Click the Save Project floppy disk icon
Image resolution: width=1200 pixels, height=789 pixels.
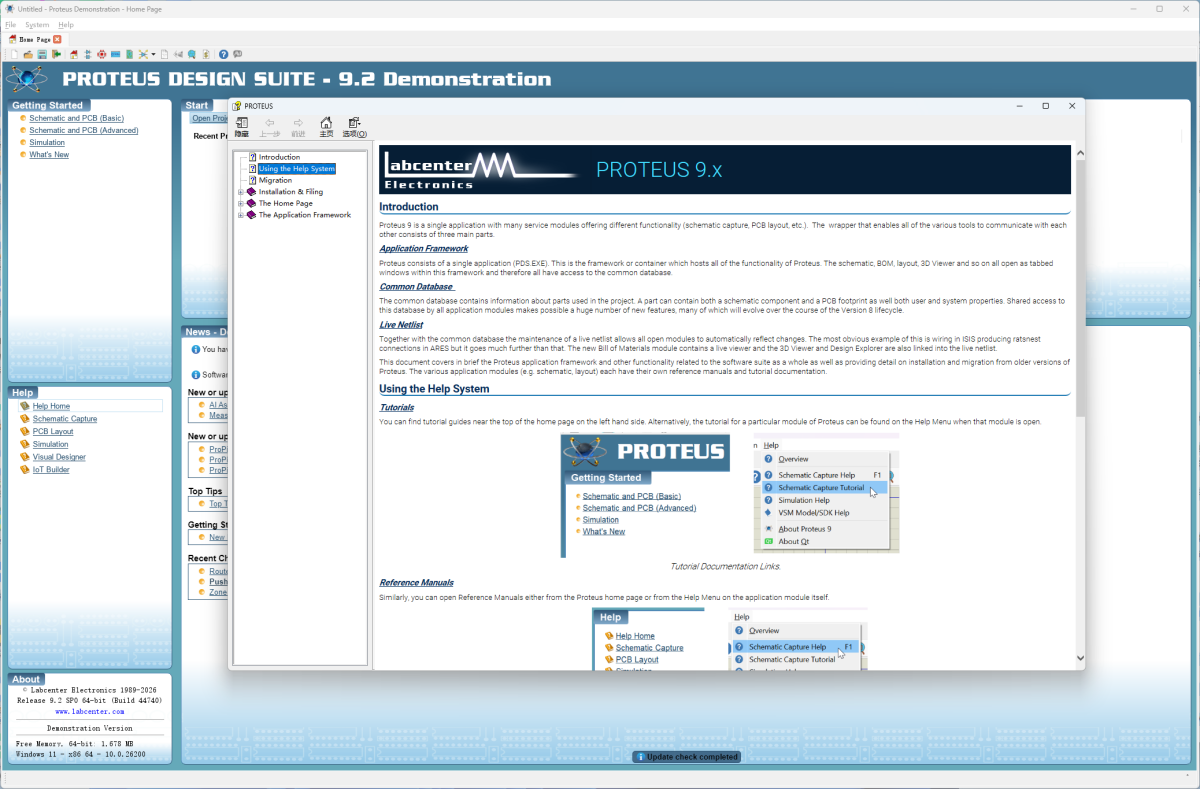click(42, 54)
